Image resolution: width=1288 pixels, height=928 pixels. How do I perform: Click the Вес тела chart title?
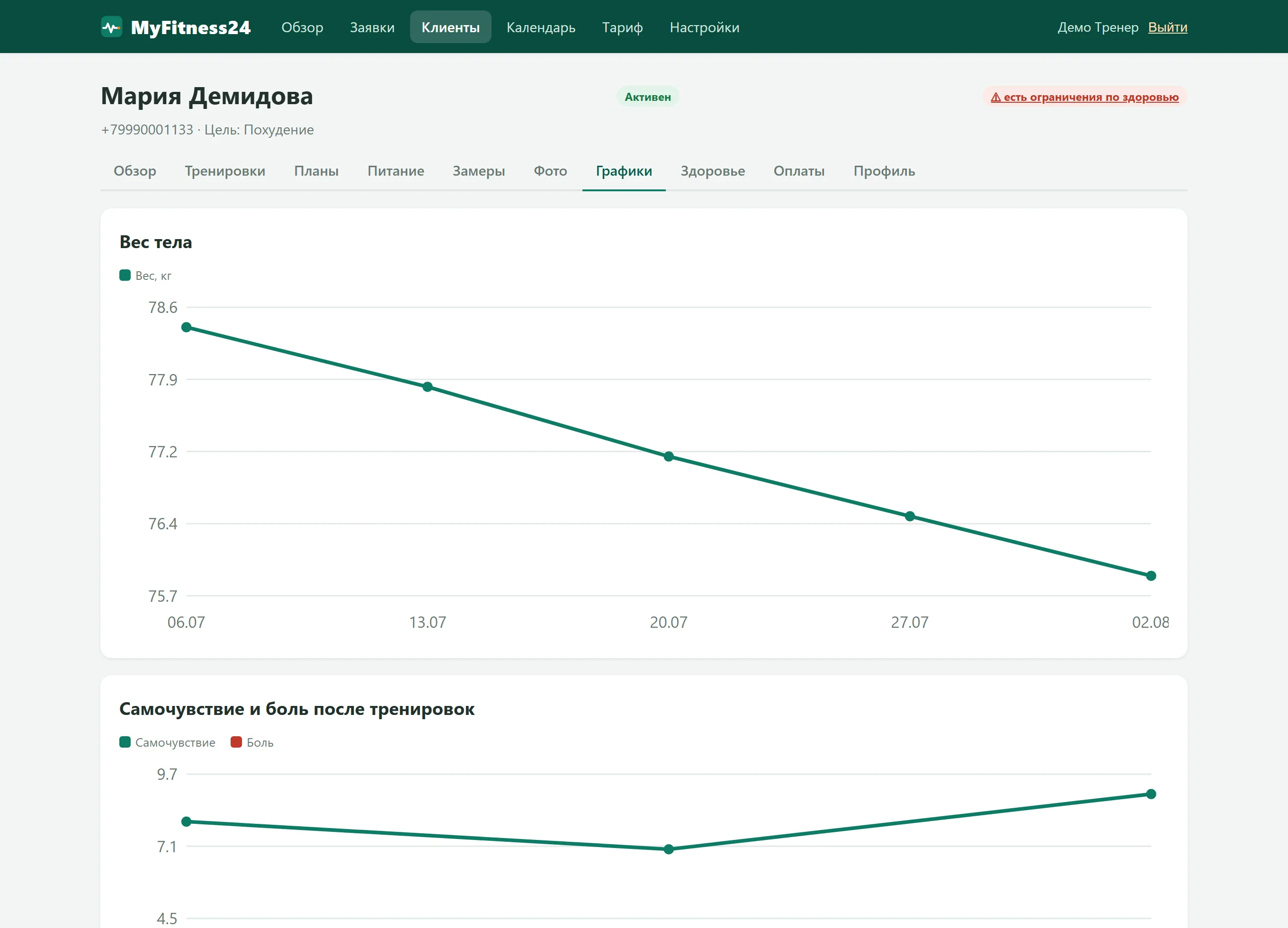(x=156, y=242)
